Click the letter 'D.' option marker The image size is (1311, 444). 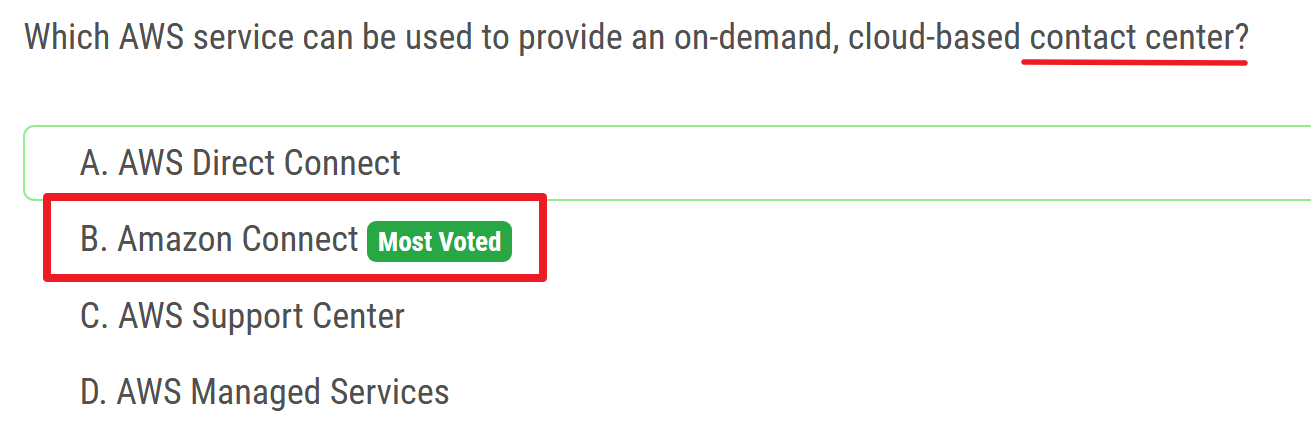click(x=94, y=392)
